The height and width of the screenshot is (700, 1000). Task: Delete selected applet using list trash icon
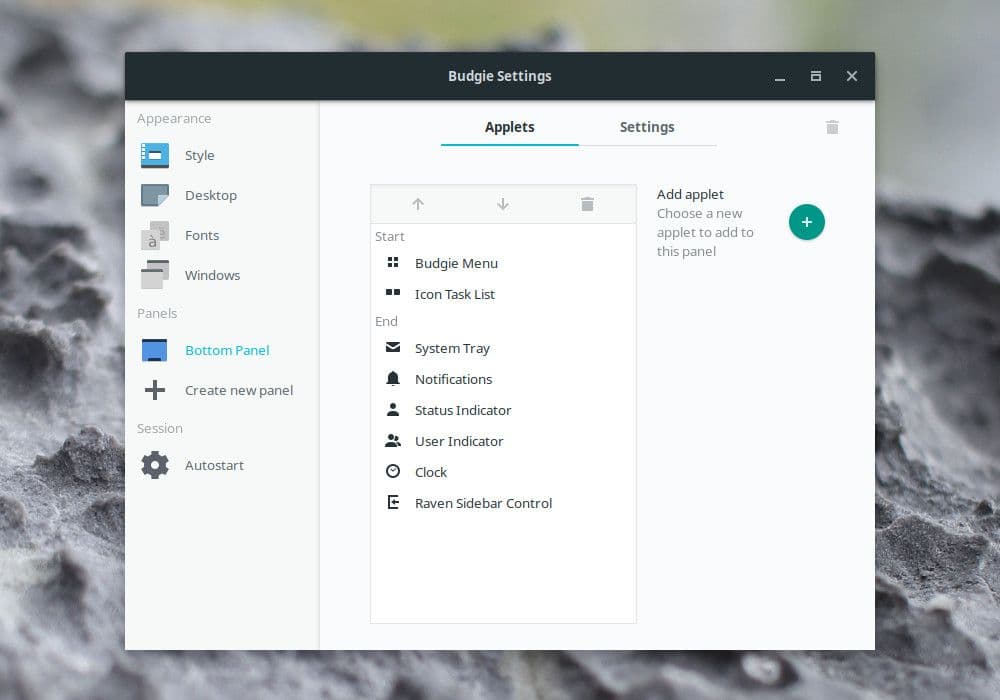coord(587,204)
